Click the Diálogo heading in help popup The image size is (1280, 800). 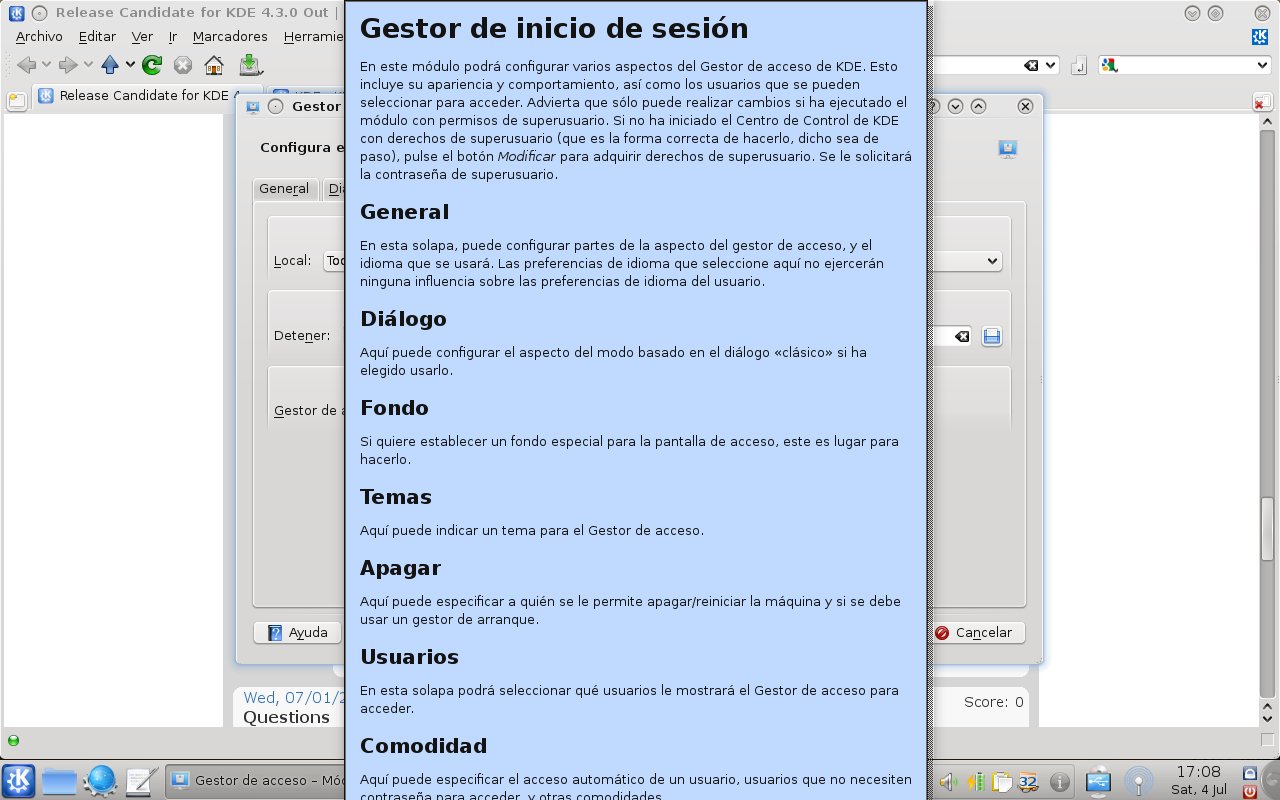tap(403, 319)
